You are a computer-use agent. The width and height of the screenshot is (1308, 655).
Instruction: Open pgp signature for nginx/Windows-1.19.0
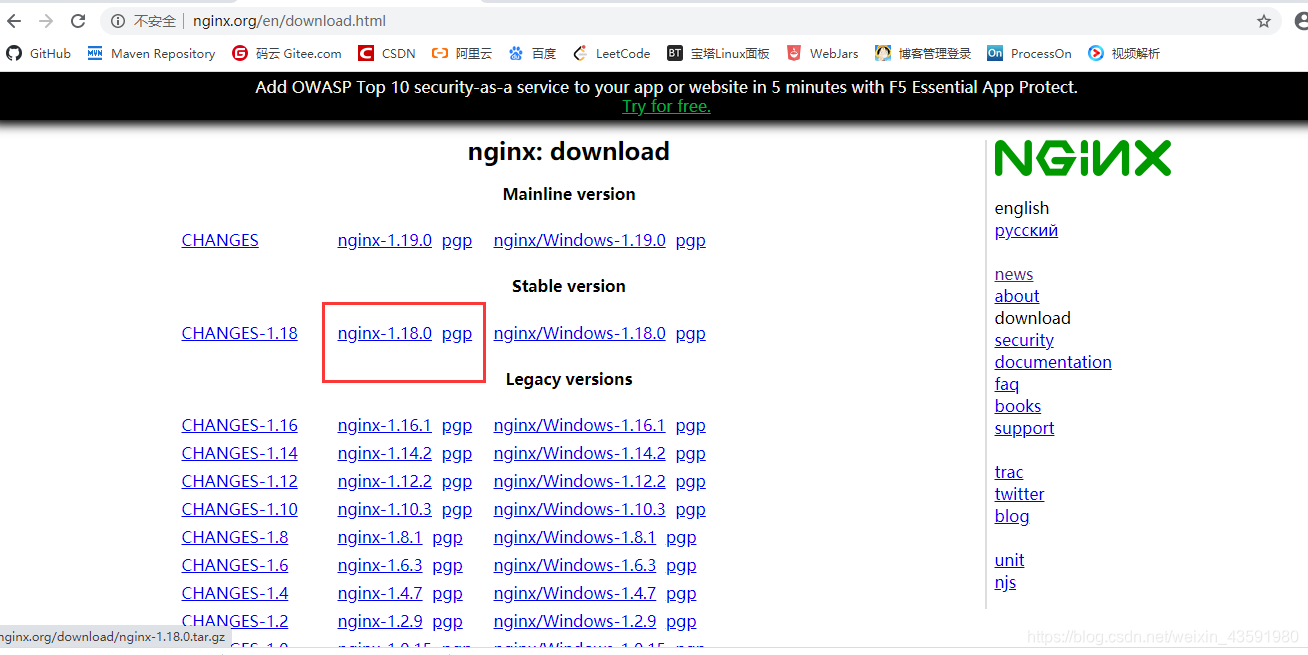click(x=691, y=241)
